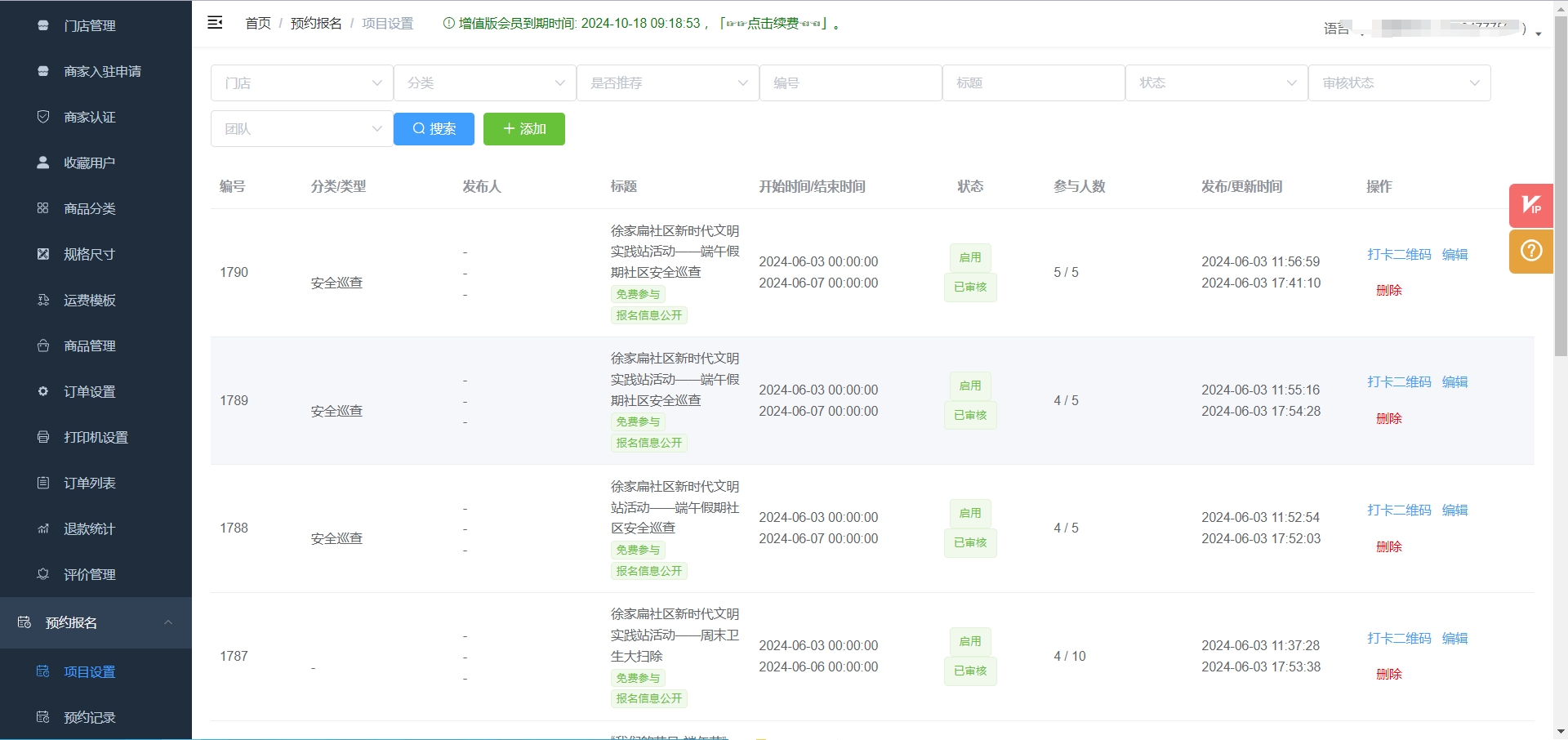Delete item 1788 via 删除
Viewport: 1568px width, 740px height.
pyautogui.click(x=1388, y=546)
